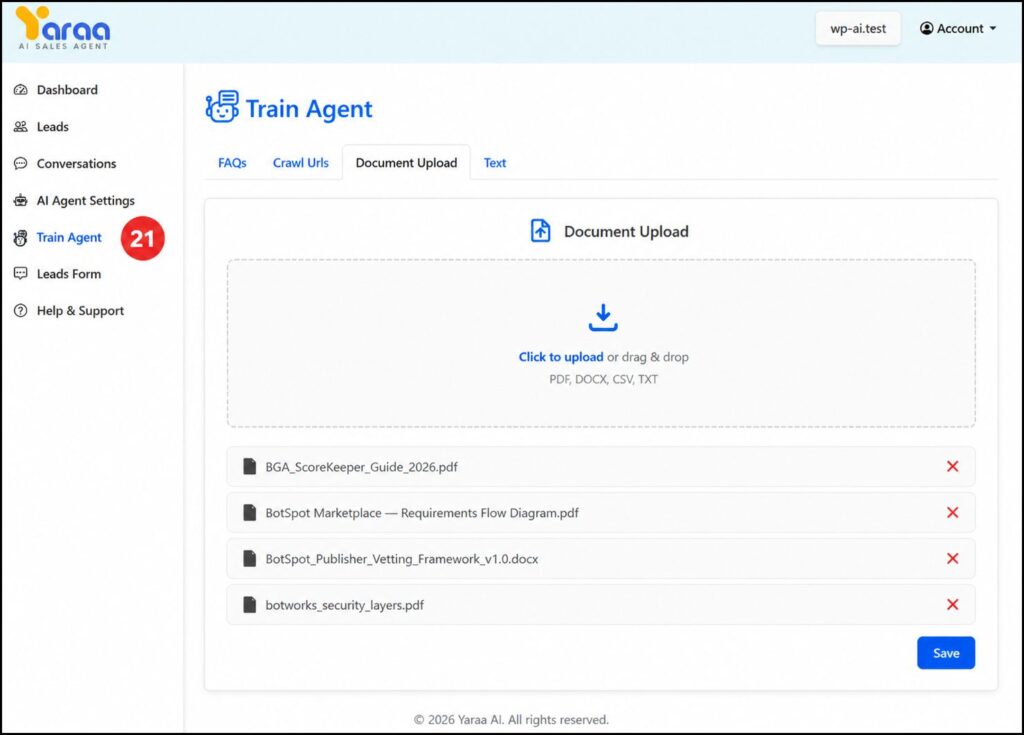Switch to the Text tab
The image size is (1024, 735).
click(494, 163)
